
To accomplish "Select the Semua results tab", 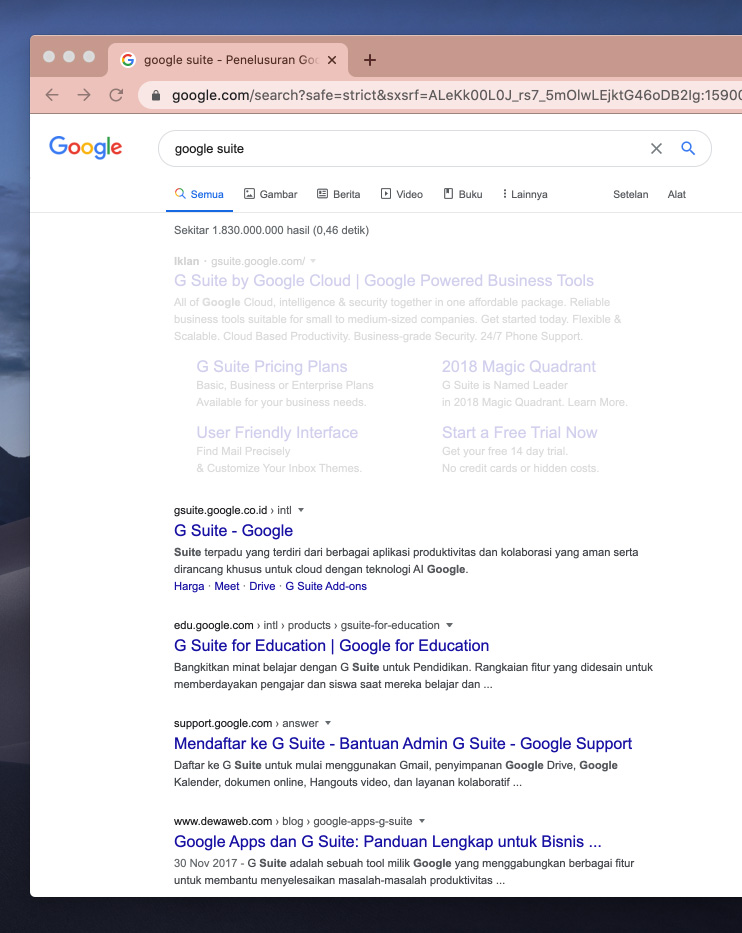I will 199,194.
